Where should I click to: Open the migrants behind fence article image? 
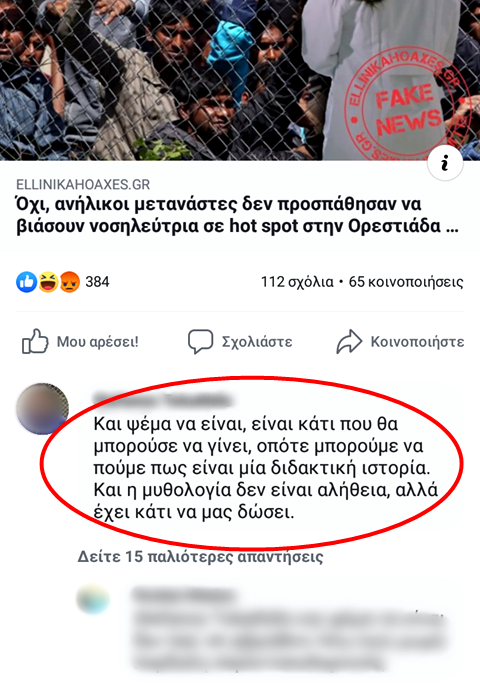click(240, 80)
